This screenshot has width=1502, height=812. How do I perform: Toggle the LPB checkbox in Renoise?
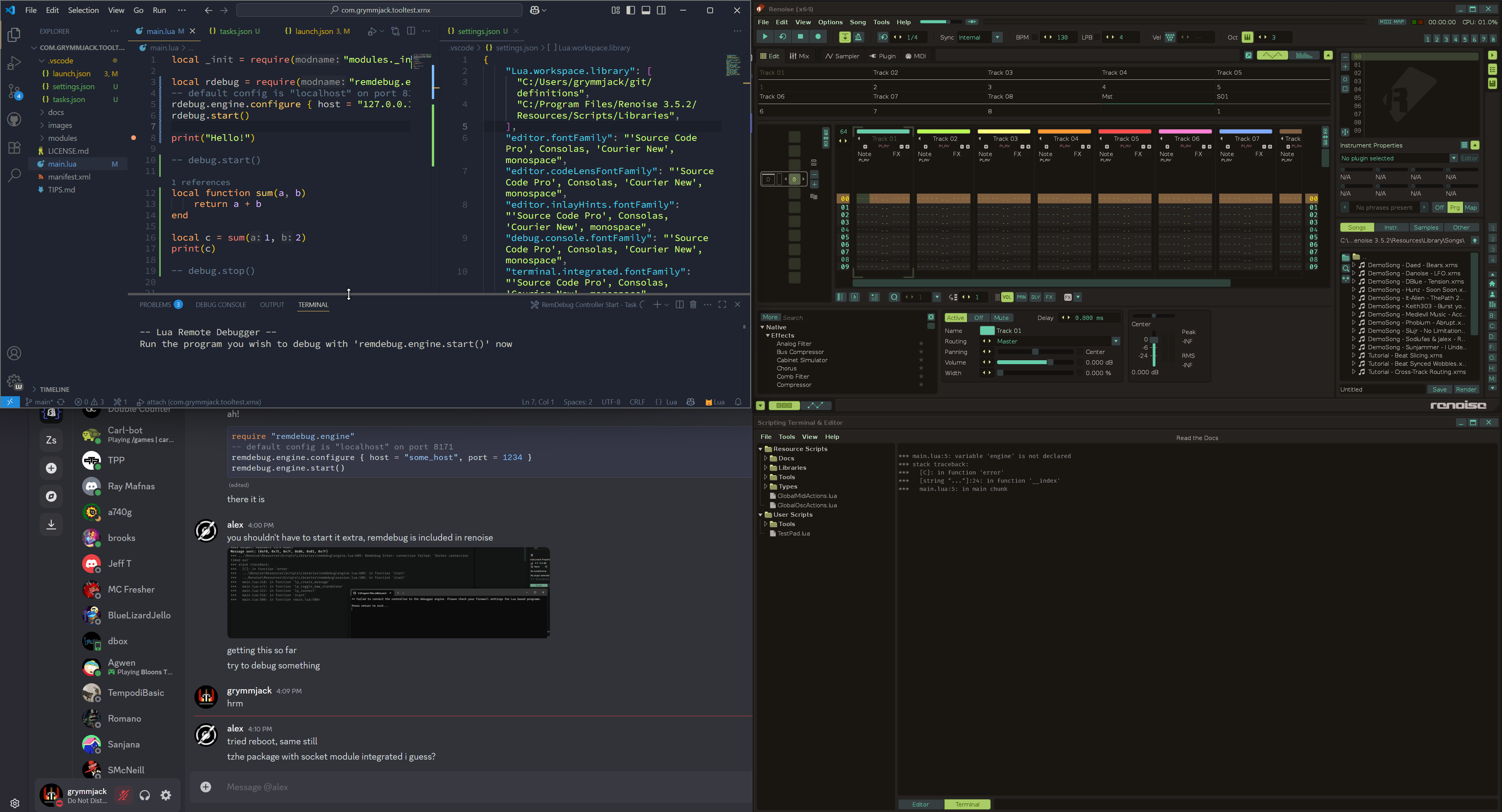[1097, 37]
